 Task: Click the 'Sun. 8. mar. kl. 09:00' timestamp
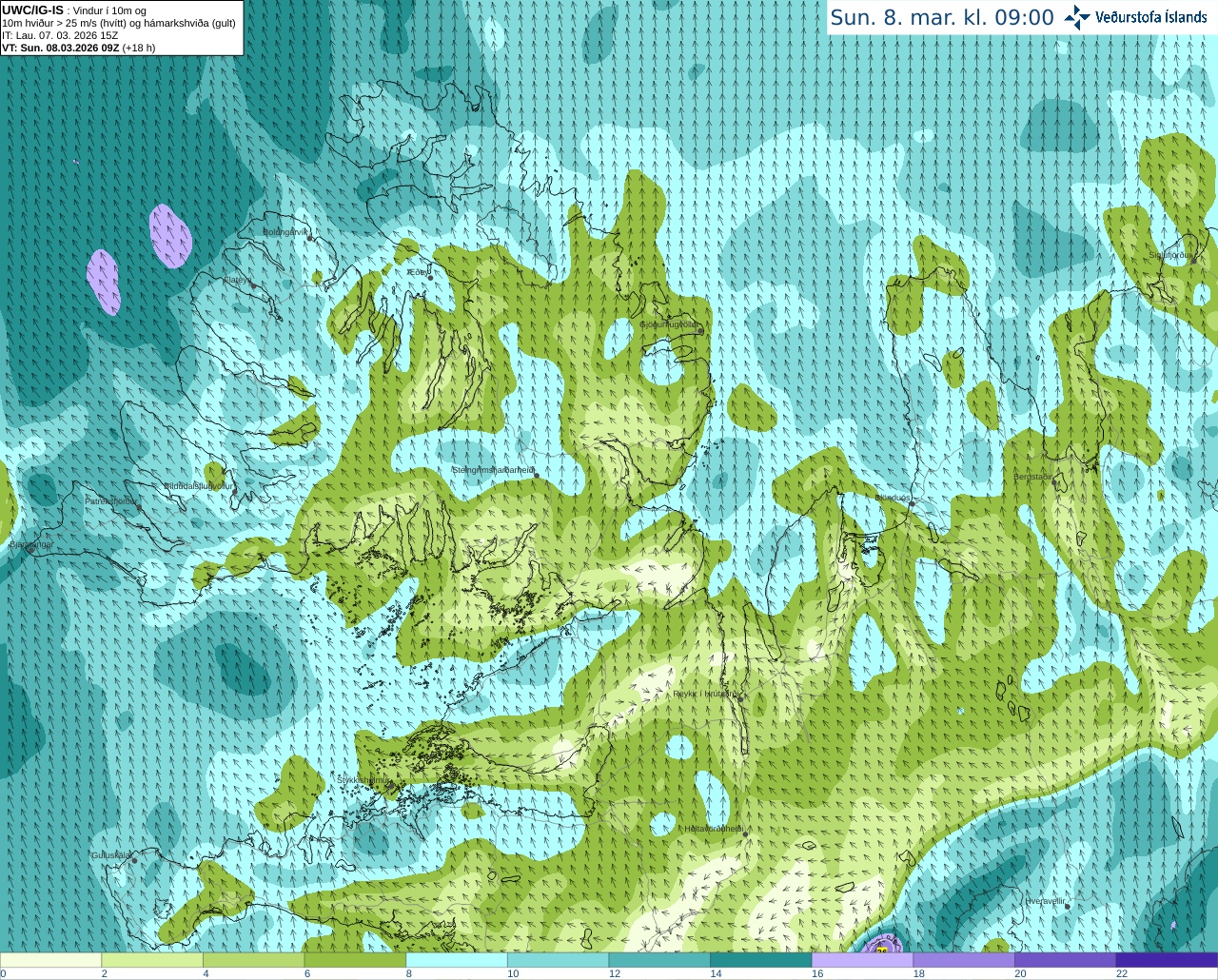pyautogui.click(x=942, y=17)
